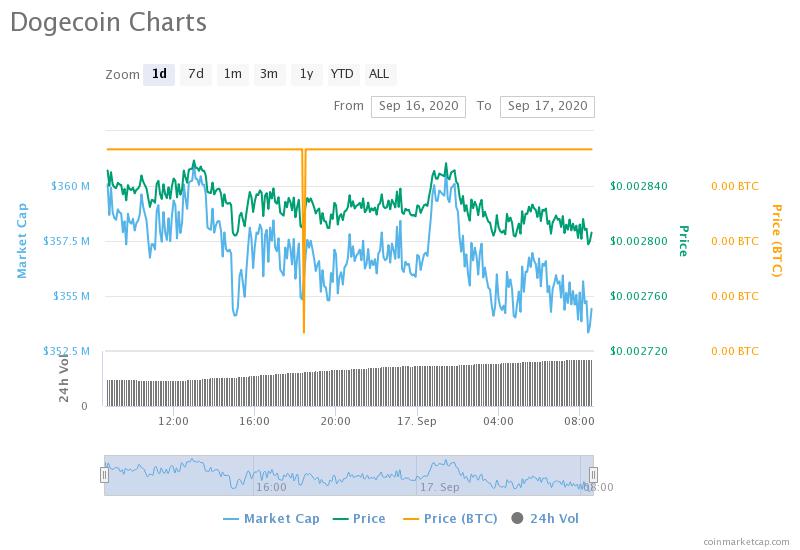Click the 17. Sep main axis label
This screenshot has width=800, height=550.
(x=417, y=421)
